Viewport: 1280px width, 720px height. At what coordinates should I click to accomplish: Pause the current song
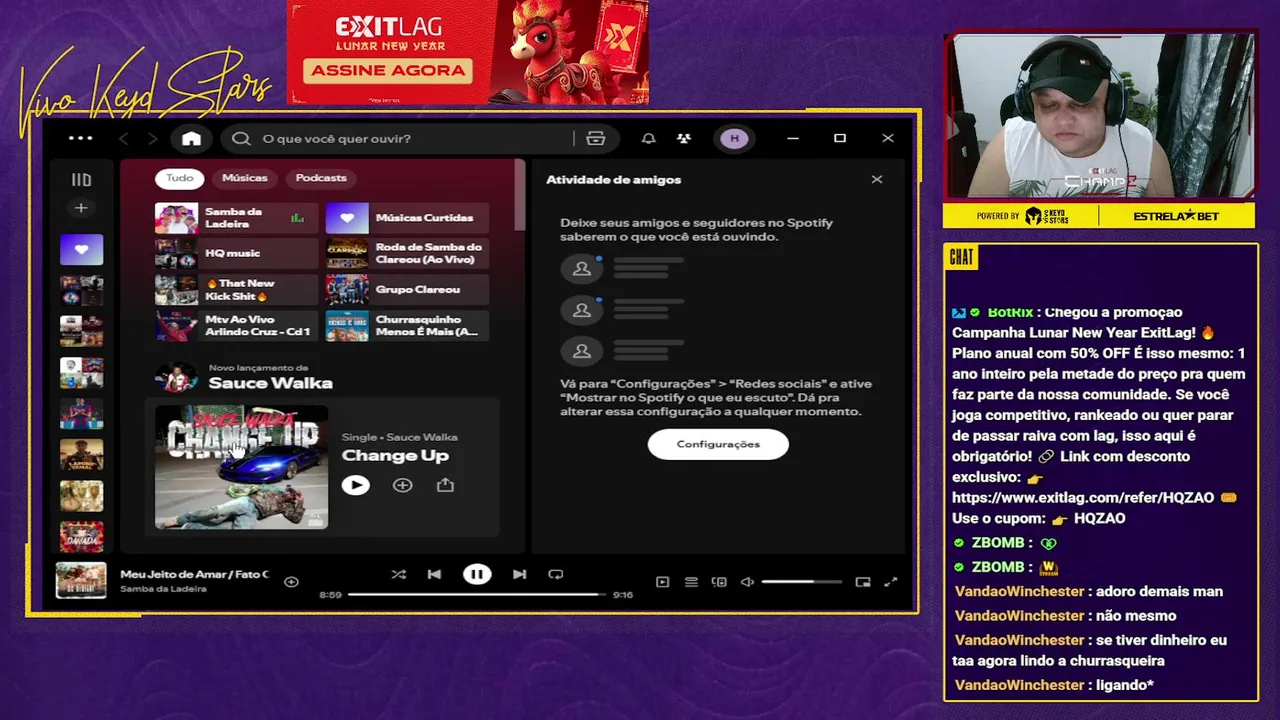coord(477,574)
